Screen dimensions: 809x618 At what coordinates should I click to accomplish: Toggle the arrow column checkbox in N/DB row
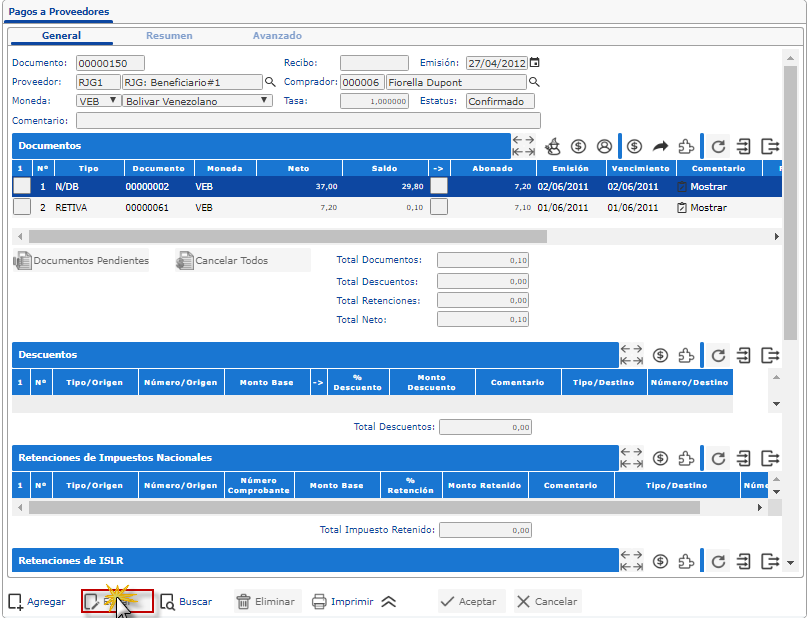438,186
